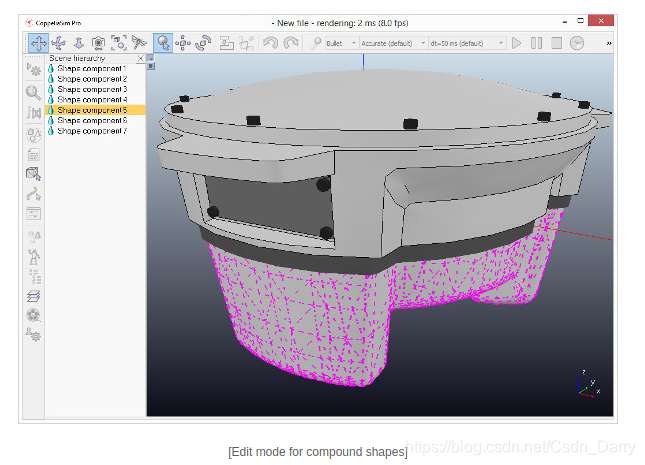This screenshot has height=465, width=645.
Task: Open the Accurate (default) dynamics dropdown
Action: coord(393,43)
